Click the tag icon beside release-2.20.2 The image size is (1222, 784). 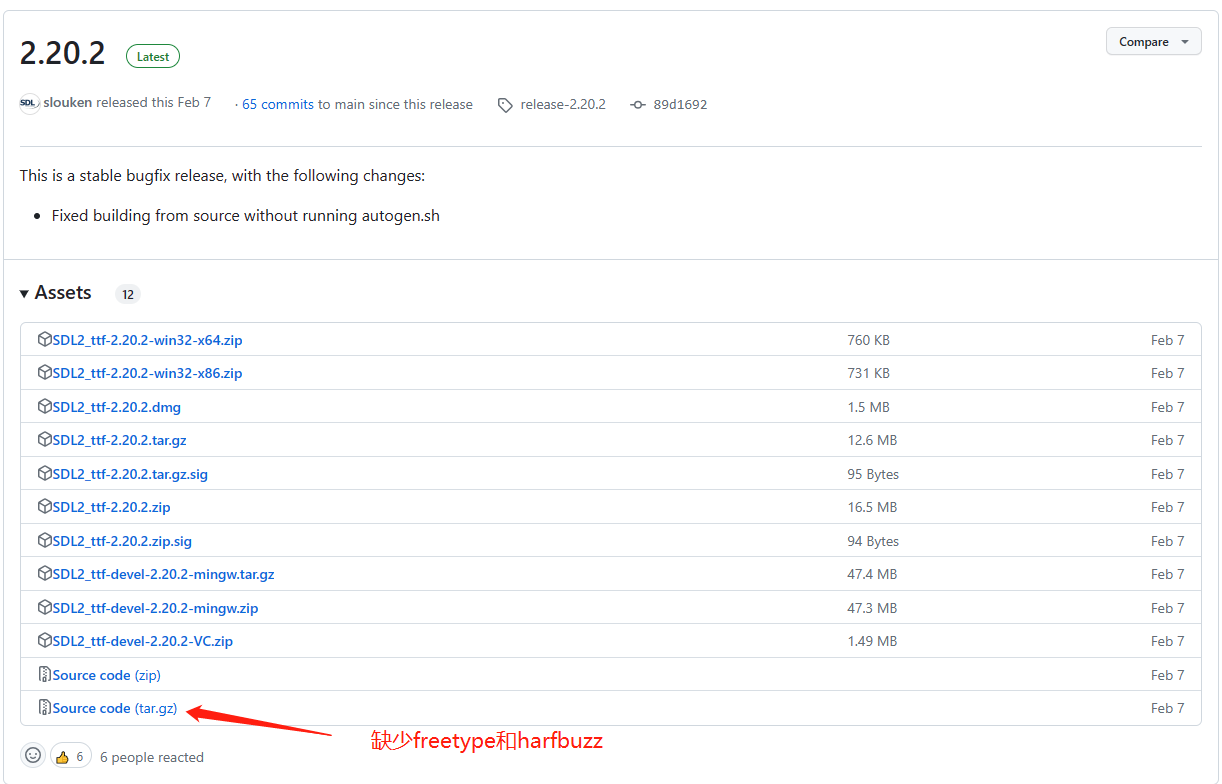[x=506, y=105]
